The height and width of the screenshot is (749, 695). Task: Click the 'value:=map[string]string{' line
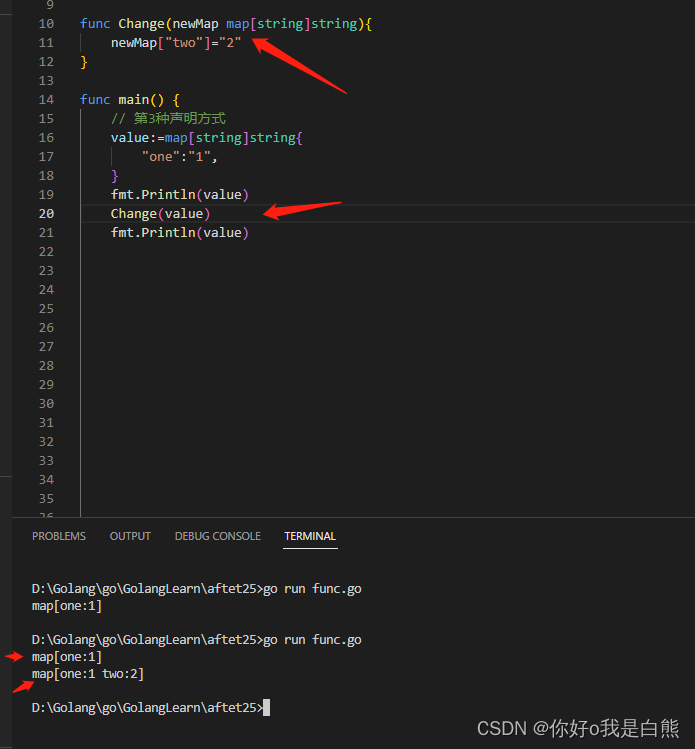(206, 138)
